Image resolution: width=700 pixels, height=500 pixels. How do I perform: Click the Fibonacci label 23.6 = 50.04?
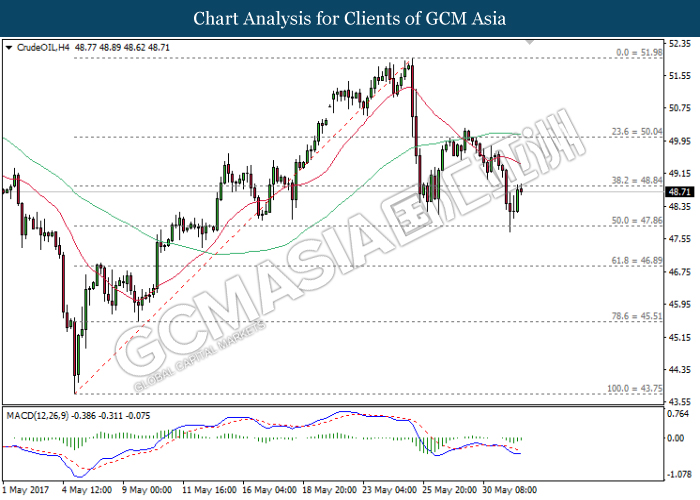click(x=637, y=132)
